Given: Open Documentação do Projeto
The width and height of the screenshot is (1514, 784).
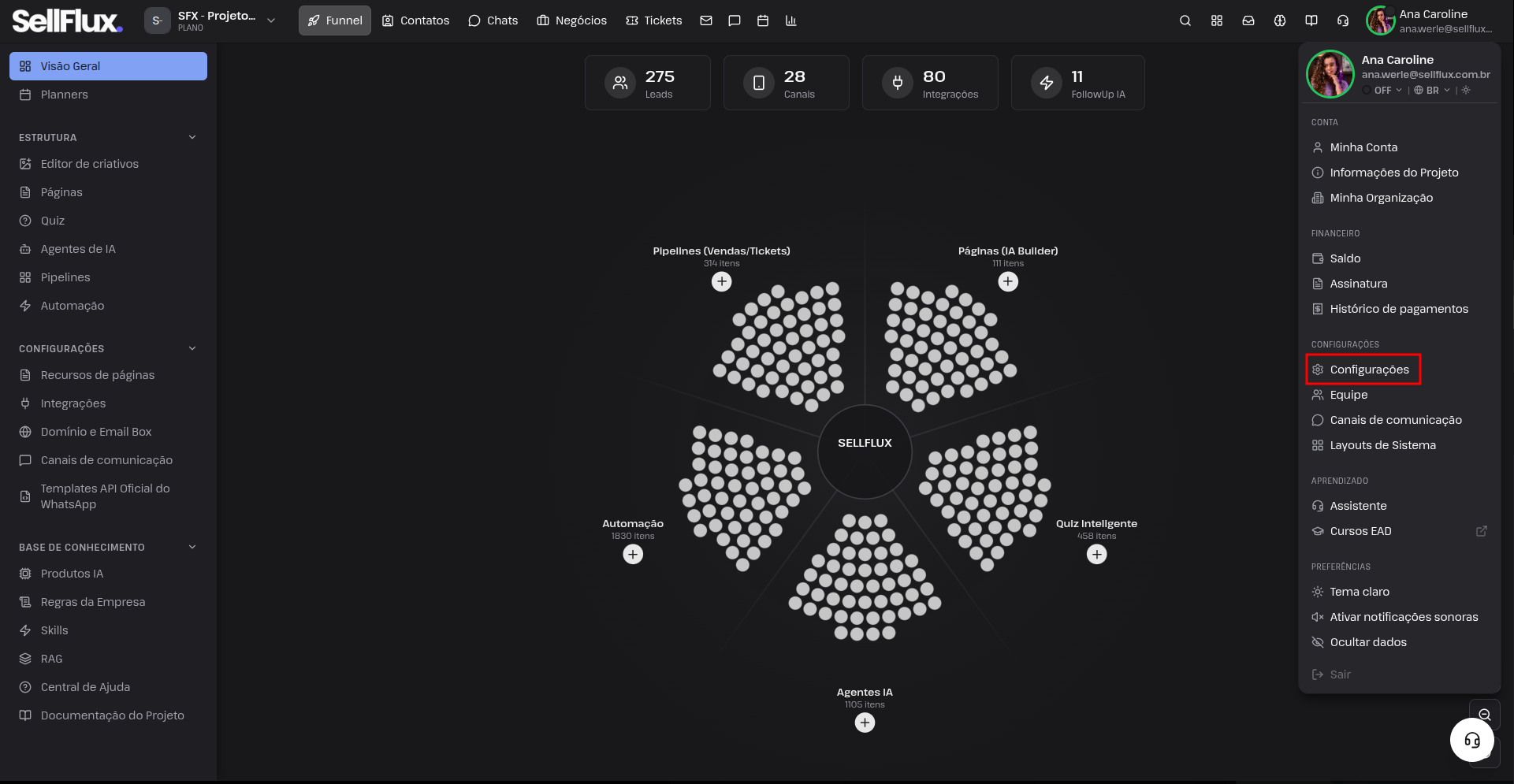Looking at the screenshot, I should tap(108, 715).
